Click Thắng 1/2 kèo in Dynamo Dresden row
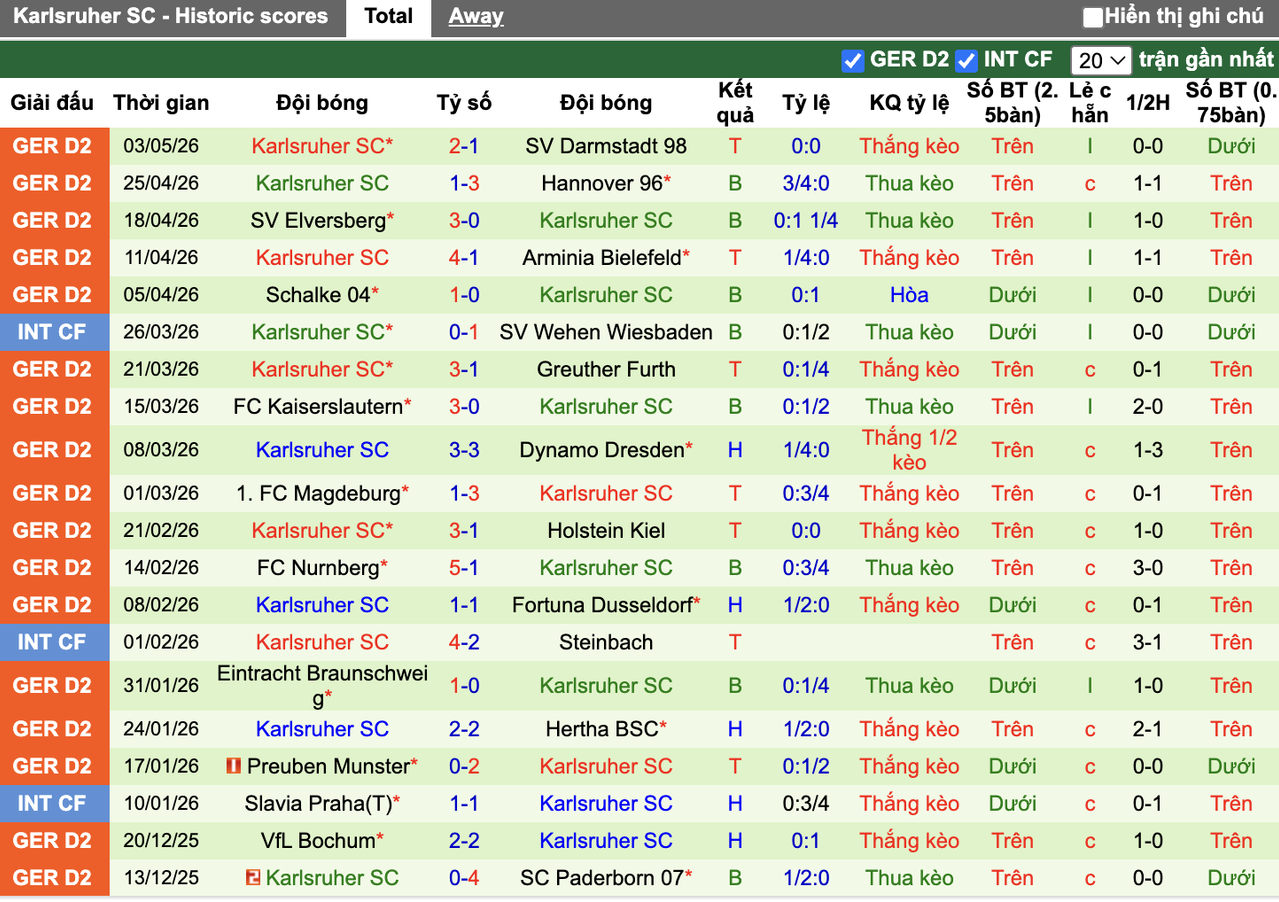 tap(909, 450)
